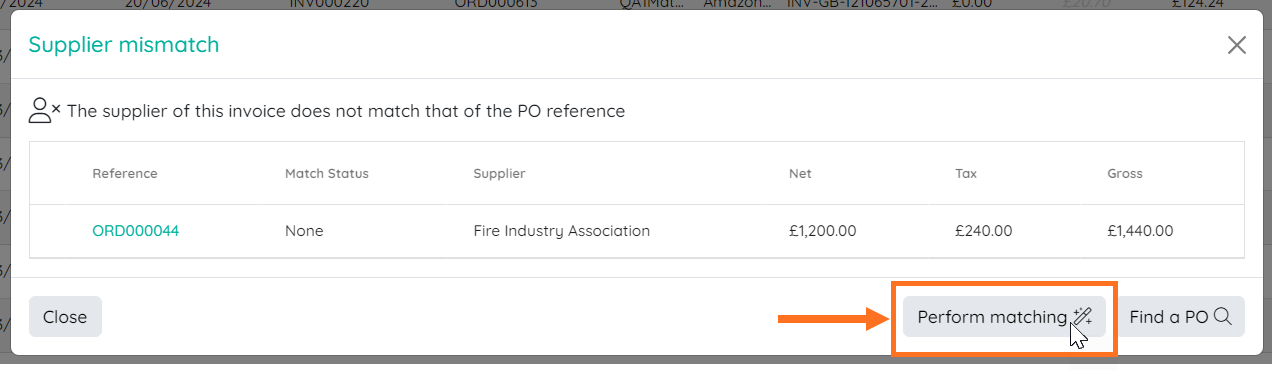Close the dialog with the X icon
The image size is (1272, 370).
click(1237, 45)
